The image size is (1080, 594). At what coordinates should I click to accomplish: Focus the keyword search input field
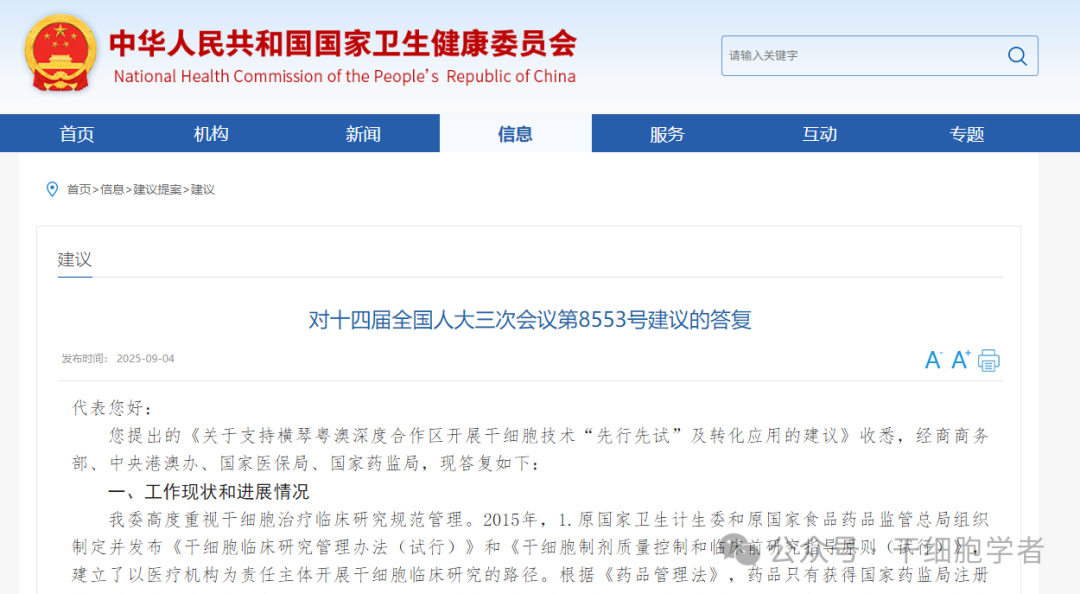(860, 56)
